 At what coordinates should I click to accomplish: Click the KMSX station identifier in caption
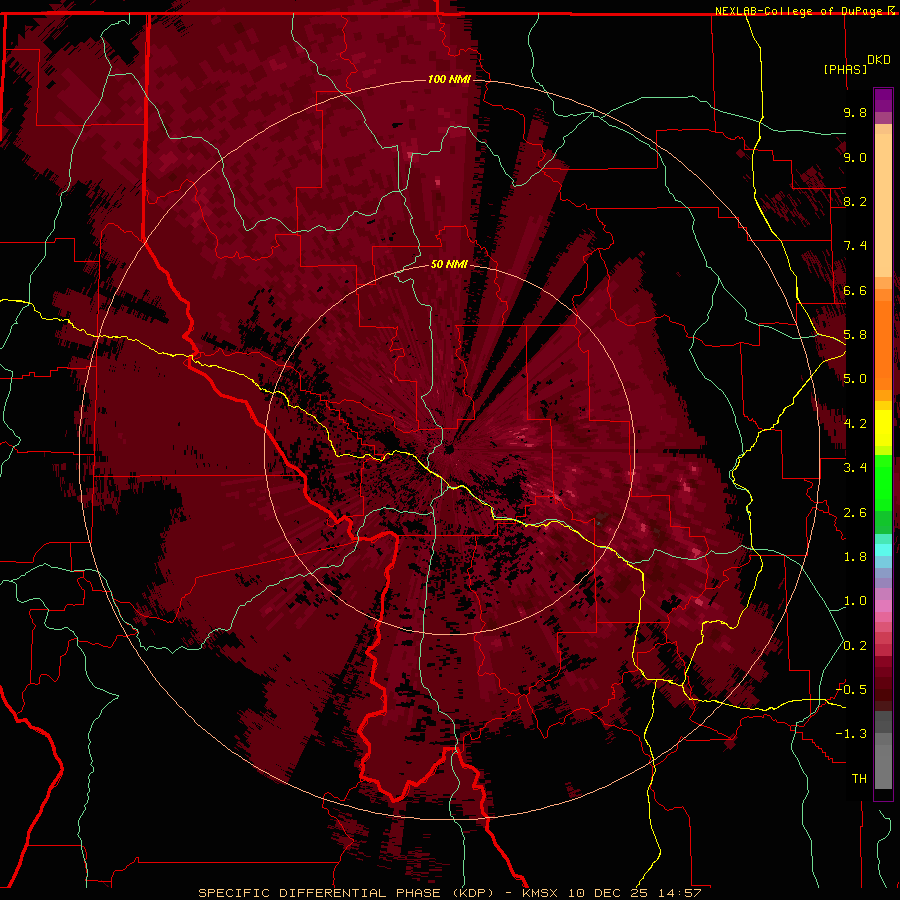[541, 893]
